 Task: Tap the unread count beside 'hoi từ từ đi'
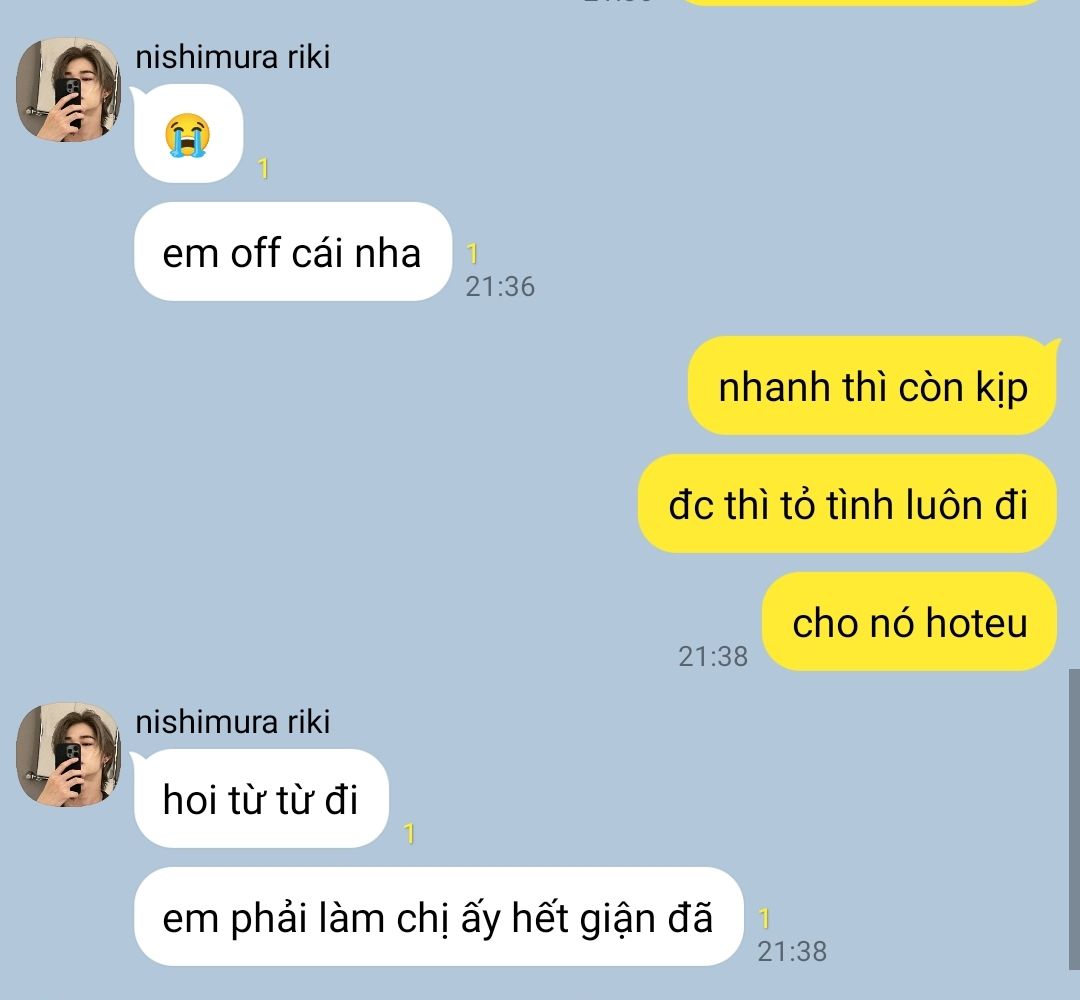[x=409, y=833]
